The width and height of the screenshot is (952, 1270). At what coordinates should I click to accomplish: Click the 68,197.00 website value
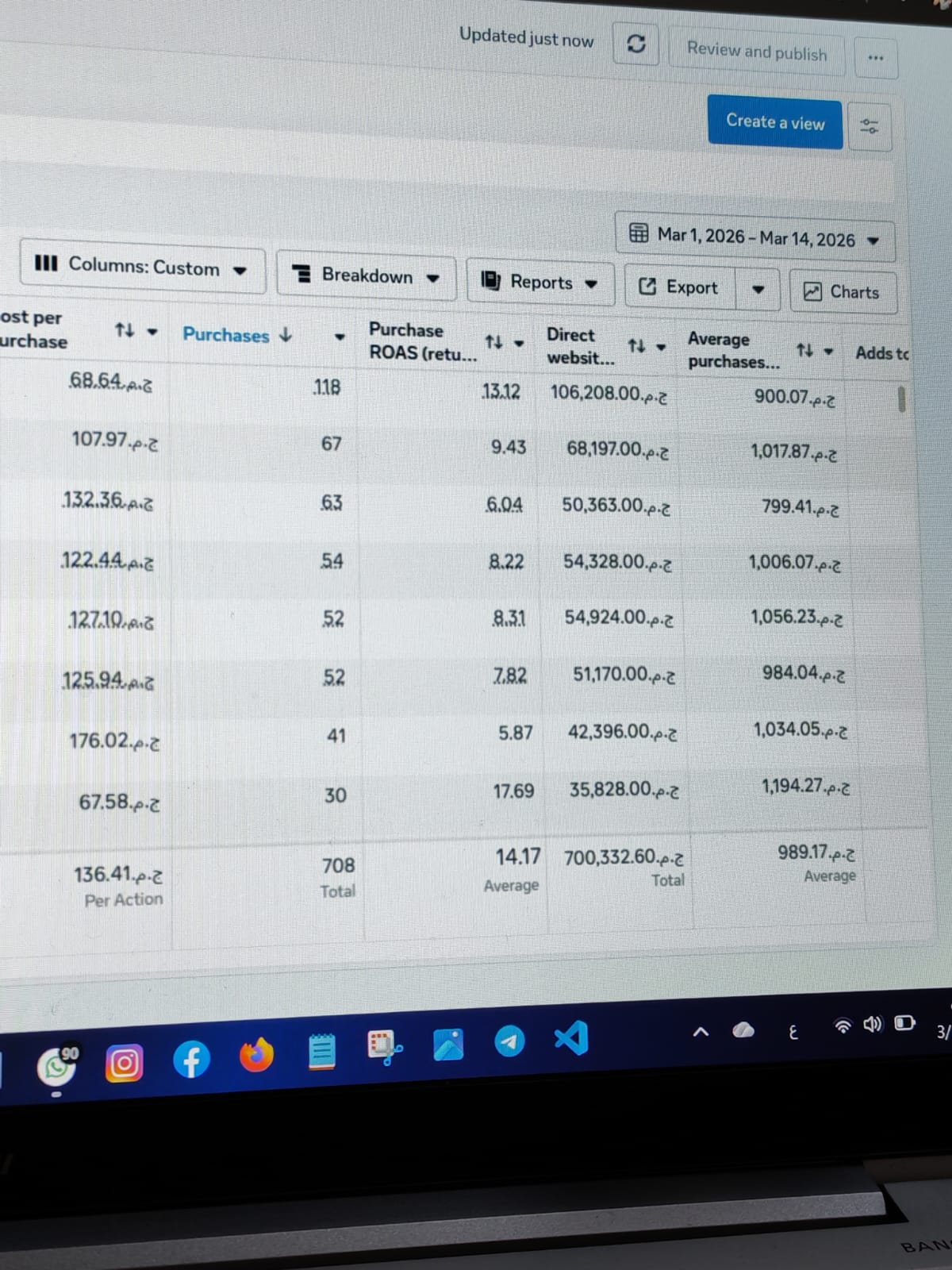pos(617,450)
